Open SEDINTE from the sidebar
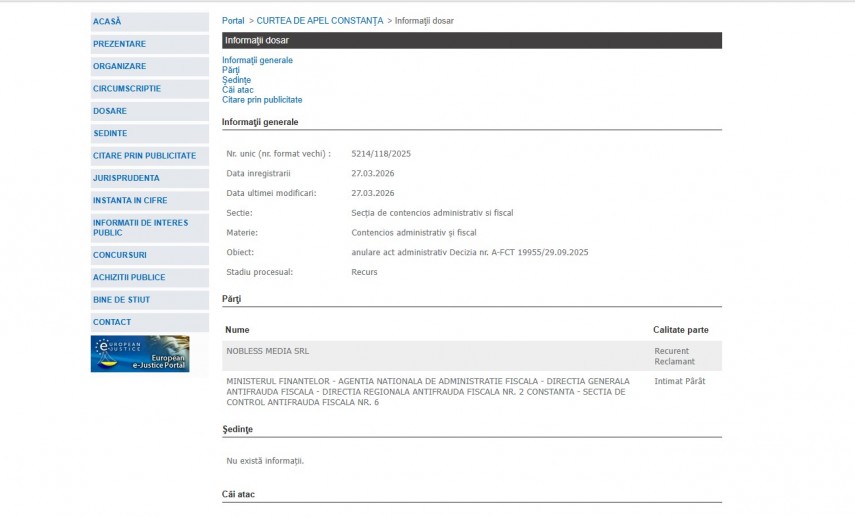The height and width of the screenshot is (517, 855). pos(110,133)
